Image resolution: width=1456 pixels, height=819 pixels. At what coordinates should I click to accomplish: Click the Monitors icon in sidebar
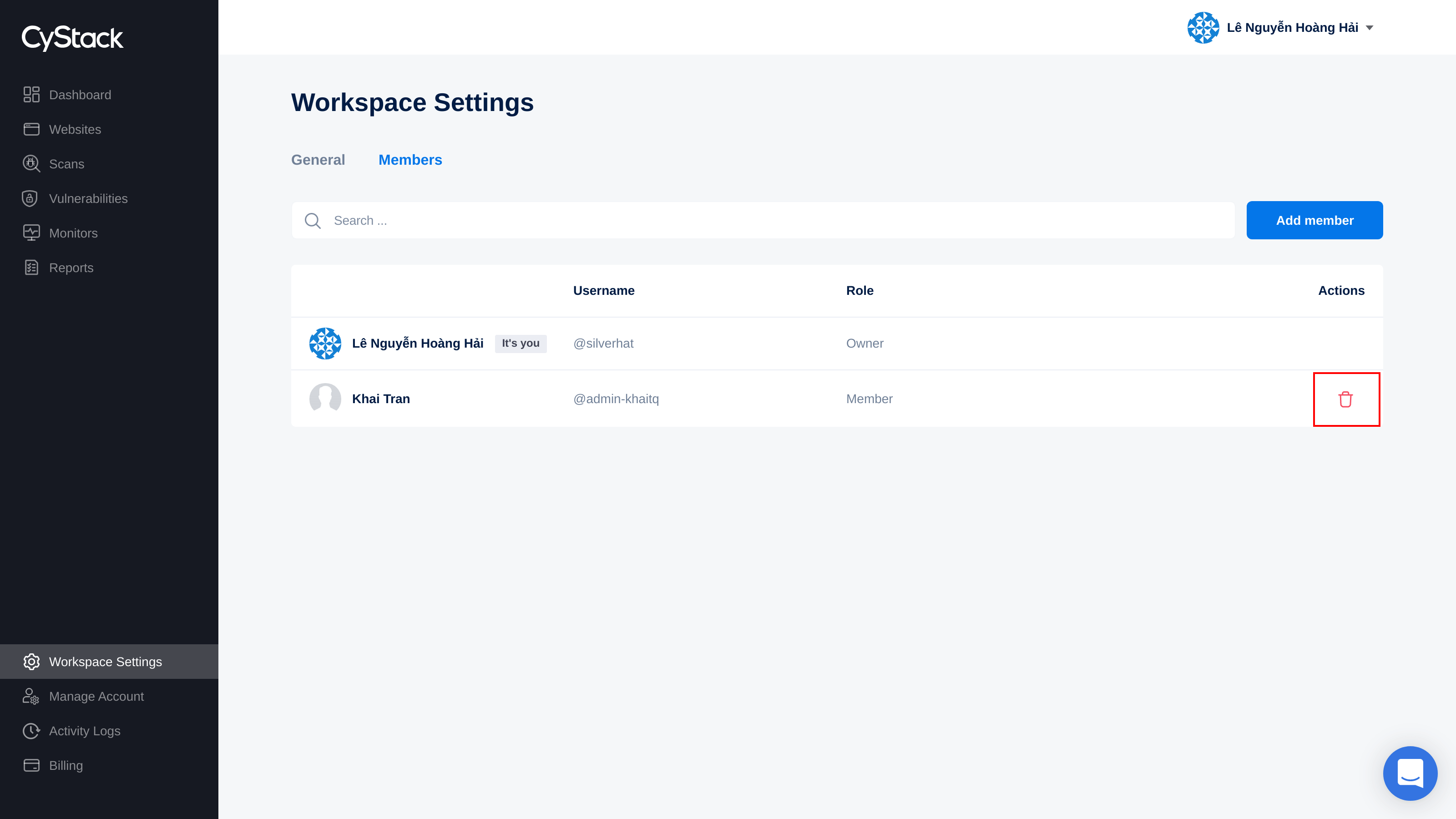pyautogui.click(x=31, y=233)
